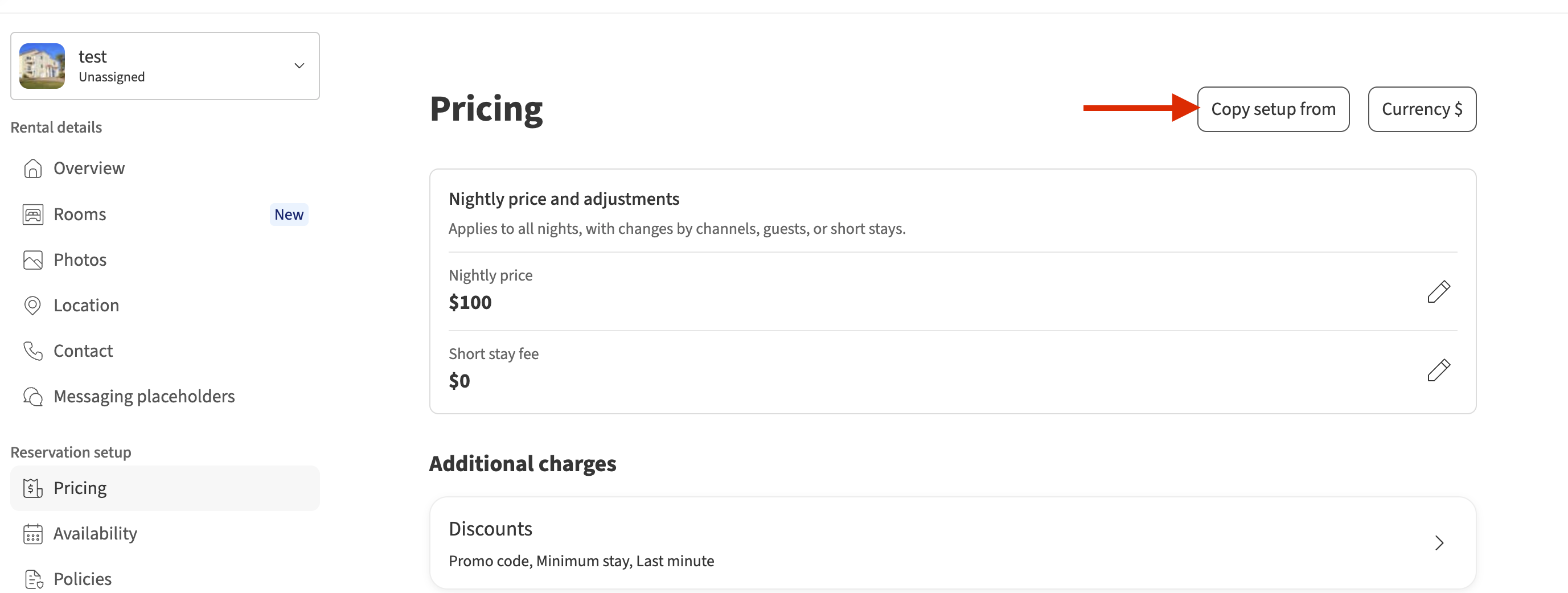Open Availability menu item
This screenshot has height=593, width=1568.
click(x=95, y=533)
